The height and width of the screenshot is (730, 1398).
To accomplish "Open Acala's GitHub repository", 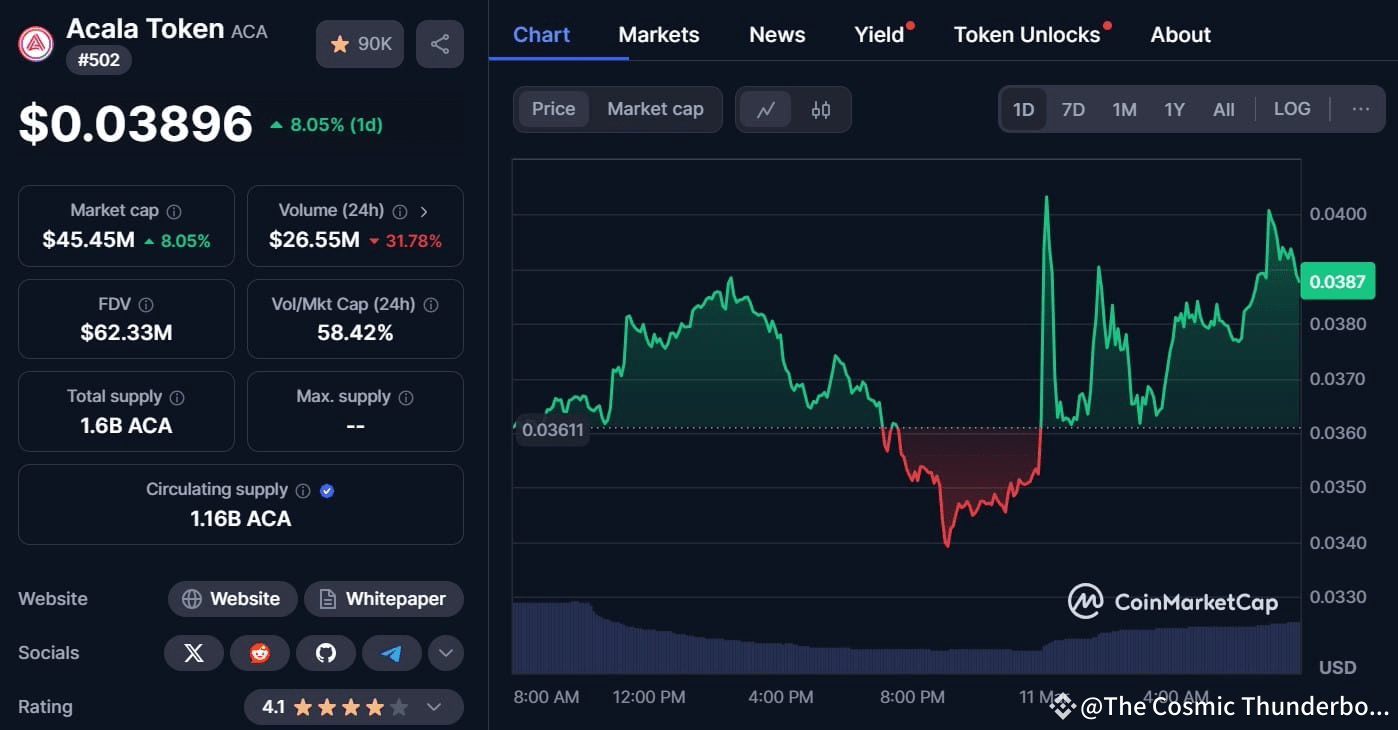I will (x=325, y=652).
